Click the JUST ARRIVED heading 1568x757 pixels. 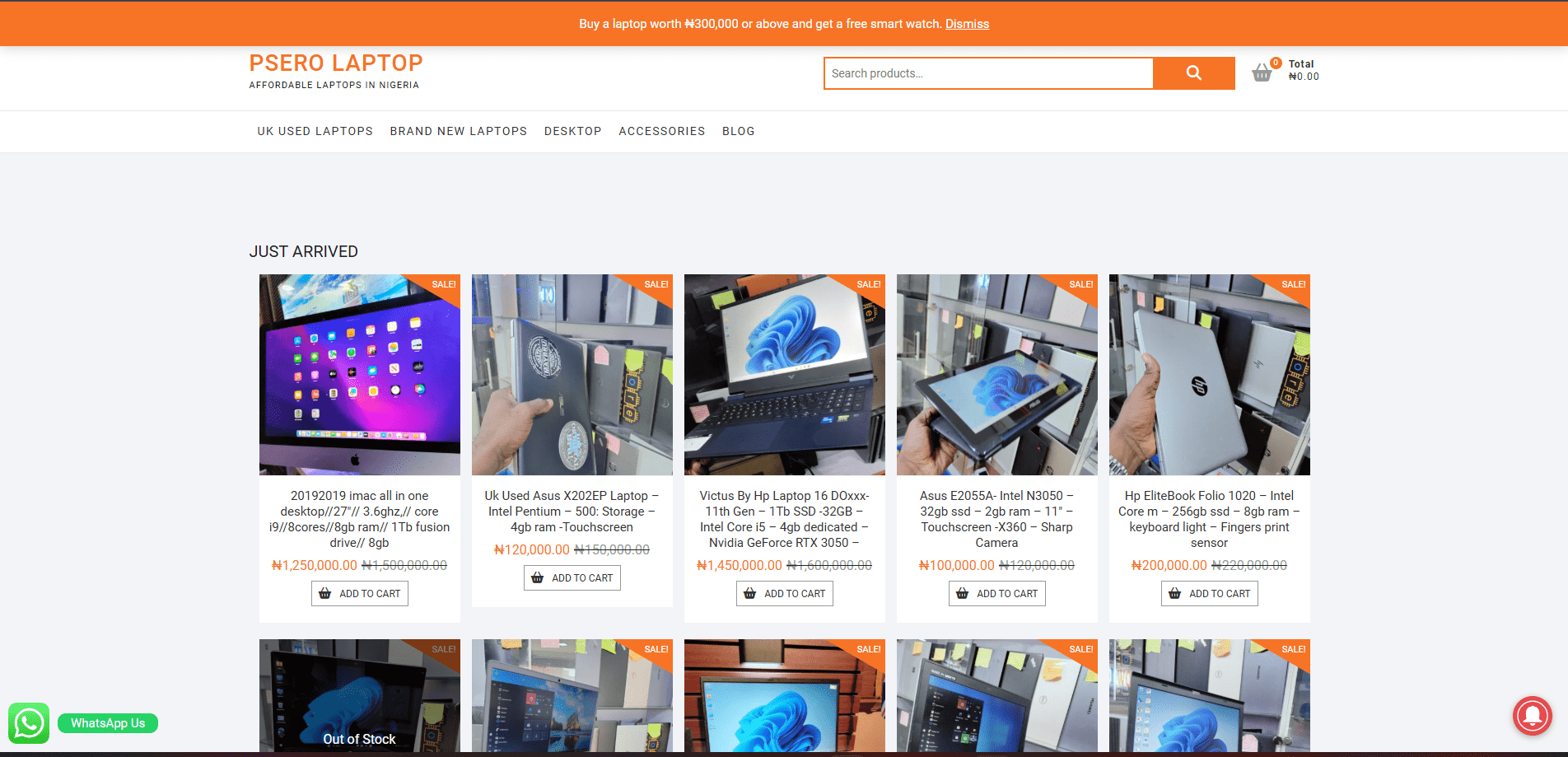coord(304,252)
